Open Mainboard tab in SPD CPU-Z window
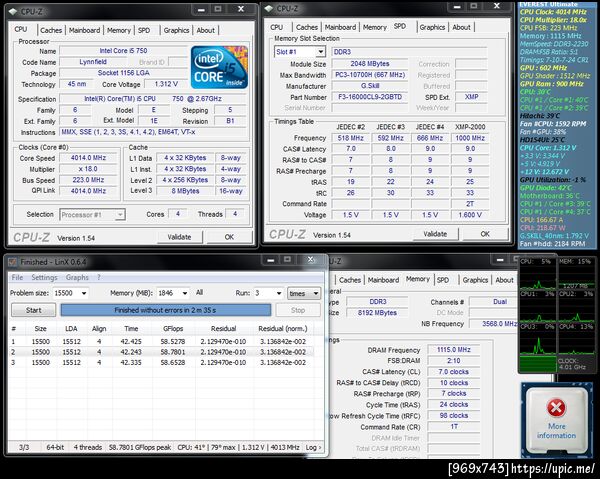 340,27
